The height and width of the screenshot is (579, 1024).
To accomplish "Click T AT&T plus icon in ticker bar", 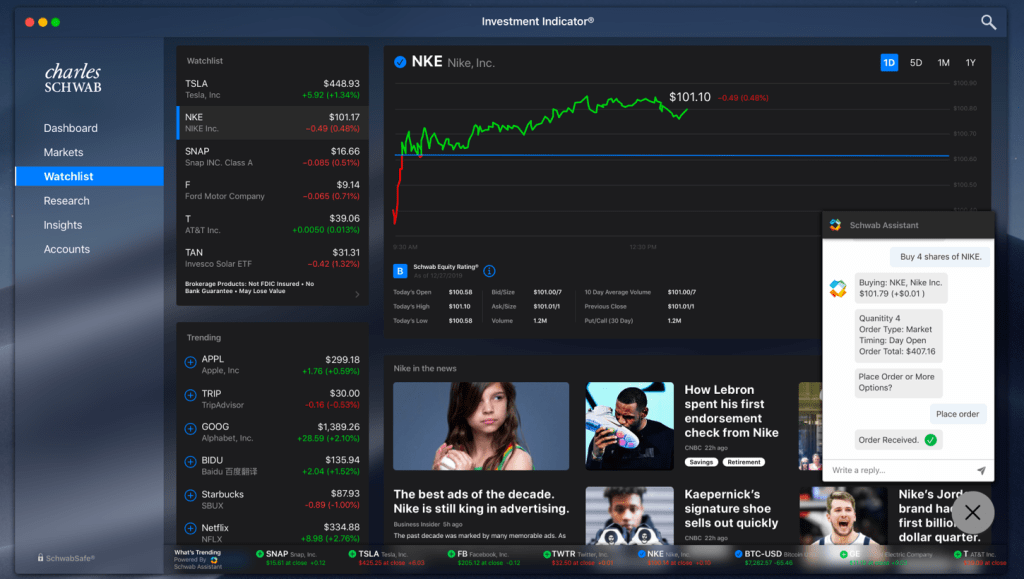I will pyautogui.click(x=957, y=554).
